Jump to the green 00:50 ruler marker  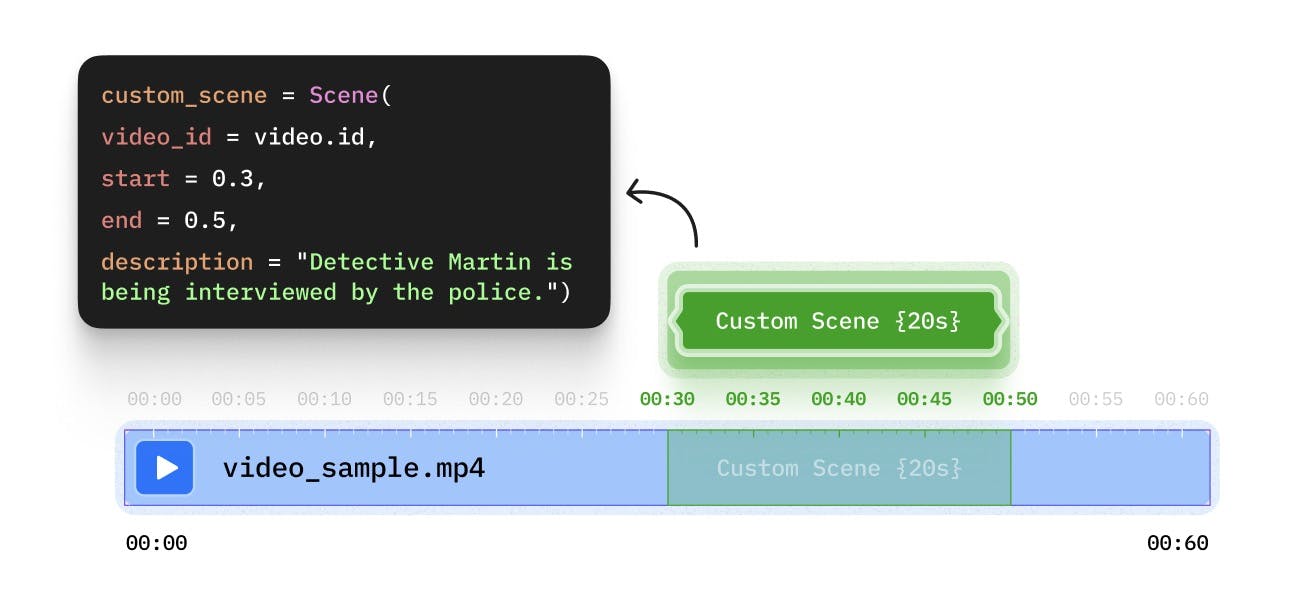pyautogui.click(x=1010, y=399)
